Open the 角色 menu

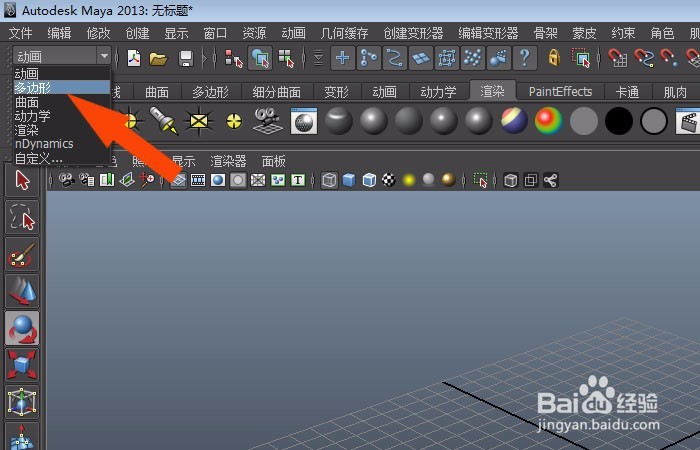[x=662, y=33]
